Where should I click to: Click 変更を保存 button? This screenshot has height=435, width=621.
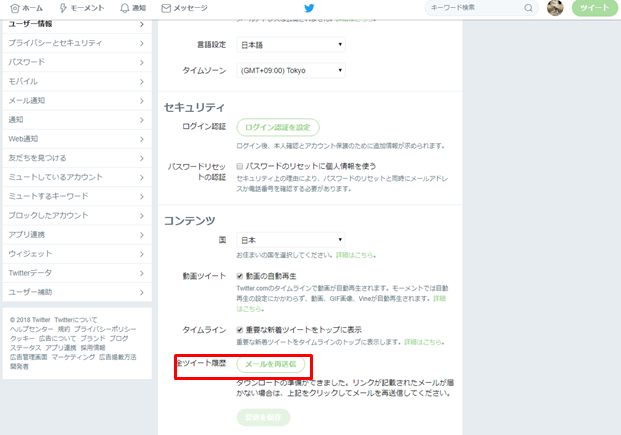(x=263, y=417)
